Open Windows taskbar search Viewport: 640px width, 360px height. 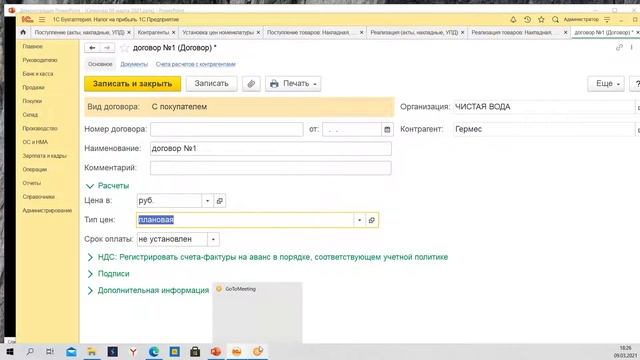(x=30, y=351)
